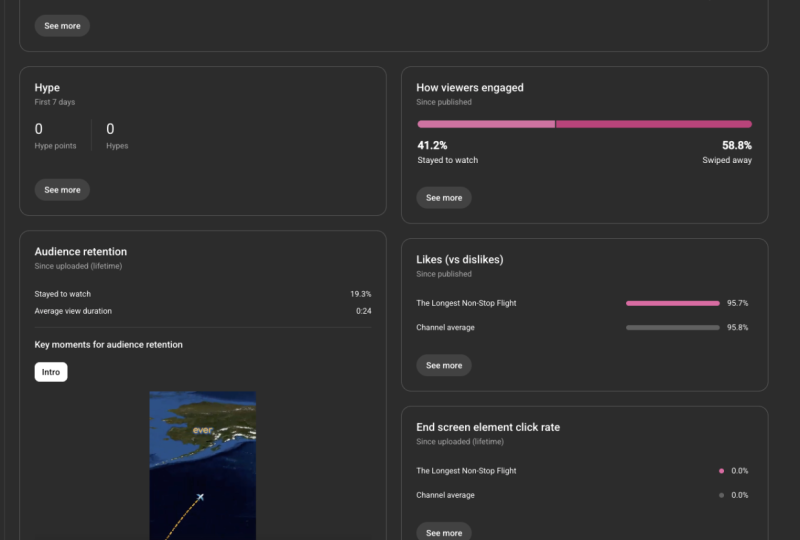Click the Channel average likes bar
Image resolution: width=800 pixels, height=540 pixels.
coord(672,328)
